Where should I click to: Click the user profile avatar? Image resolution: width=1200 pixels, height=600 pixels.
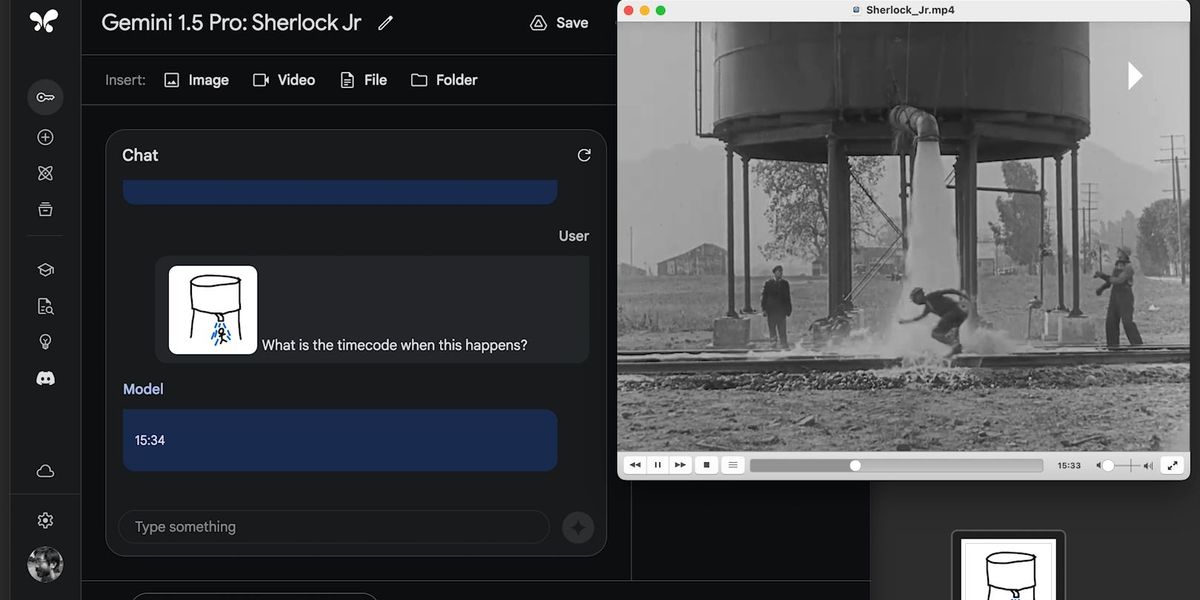(x=45, y=564)
